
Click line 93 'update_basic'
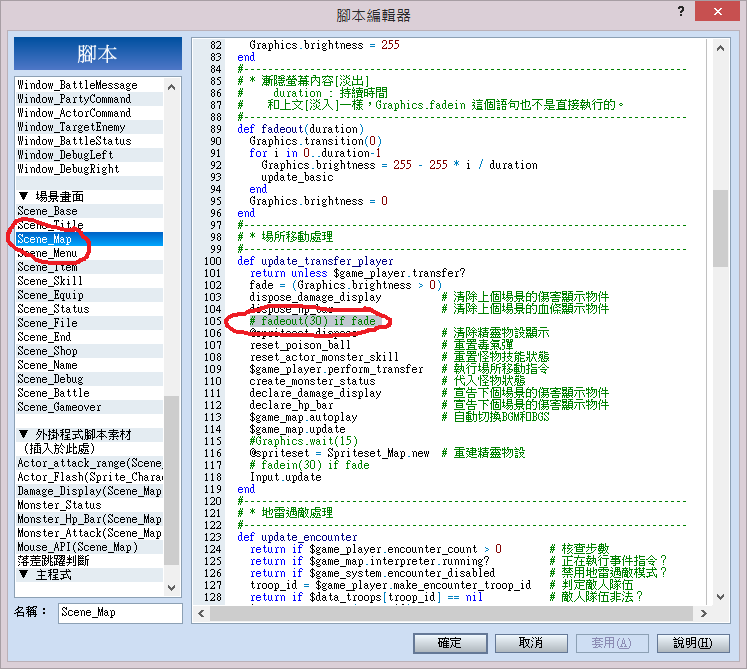point(297,177)
